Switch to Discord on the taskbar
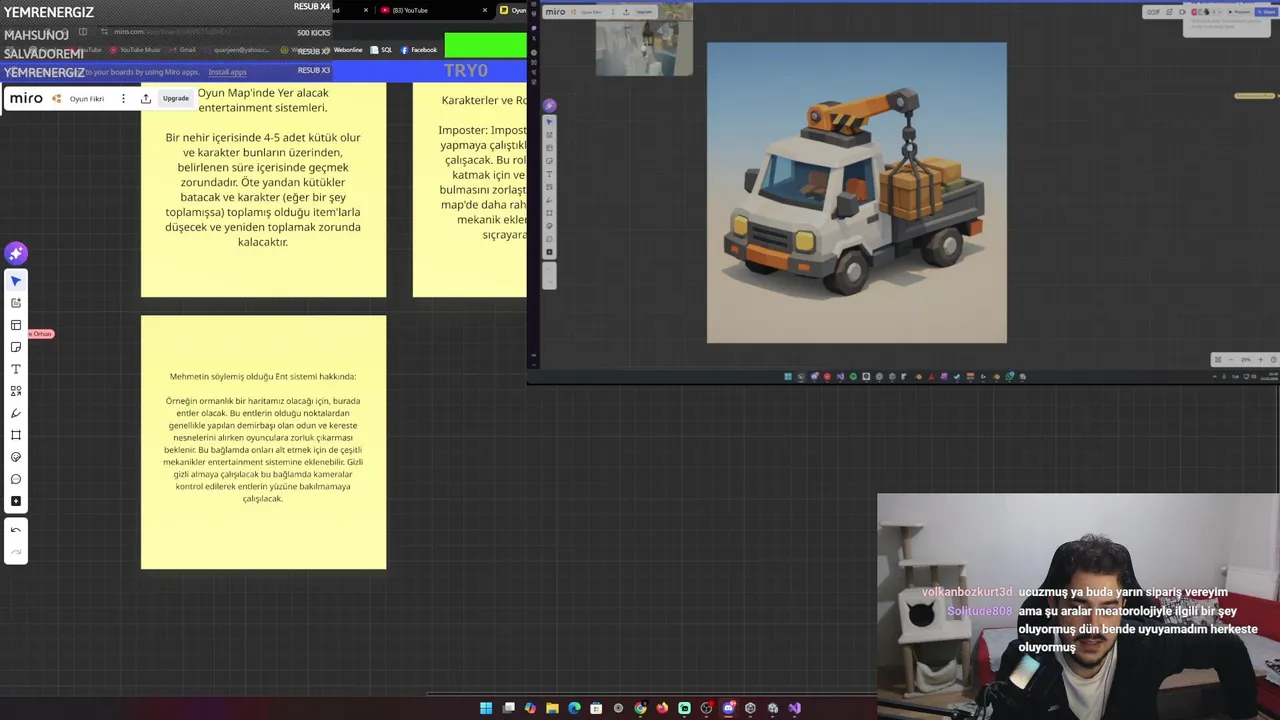Viewport: 1280px width, 720px height. (x=728, y=708)
